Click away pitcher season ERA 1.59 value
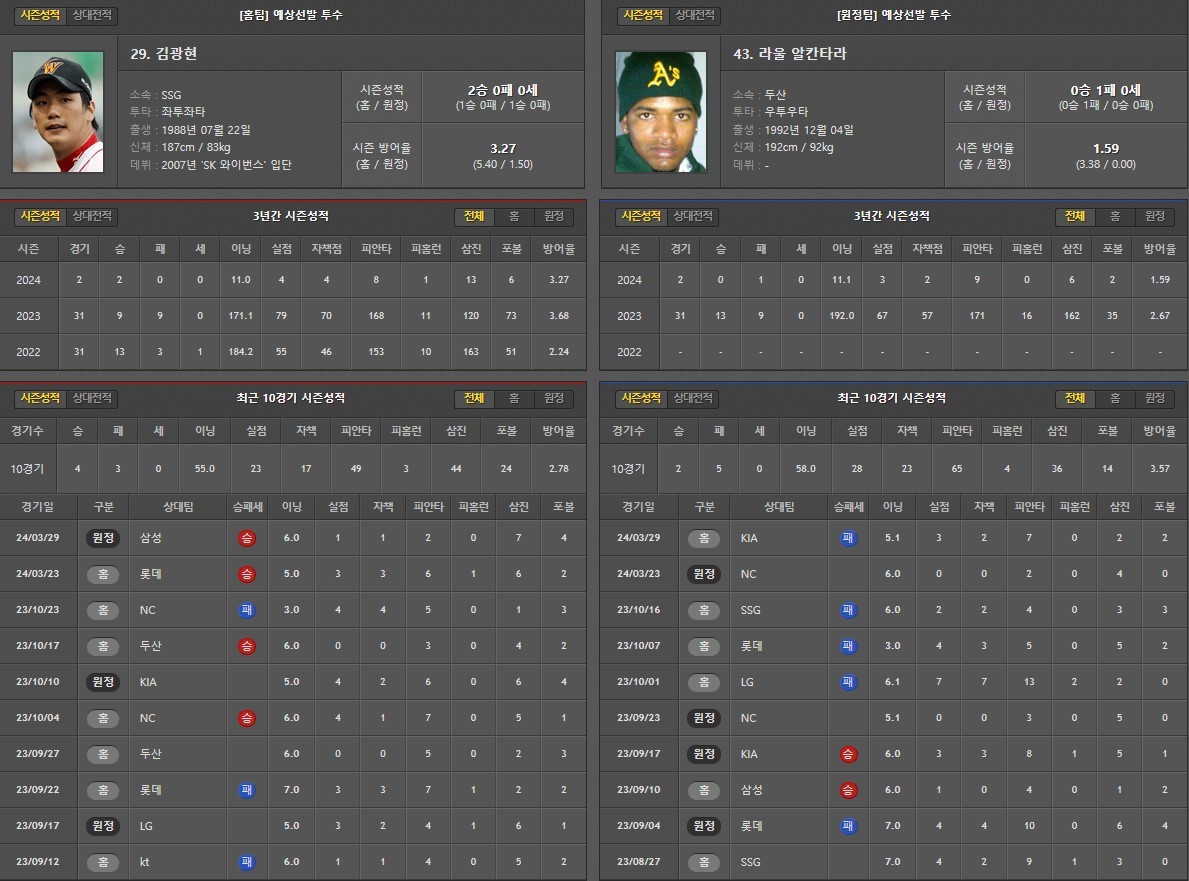The width and height of the screenshot is (1189, 881). (1106, 149)
